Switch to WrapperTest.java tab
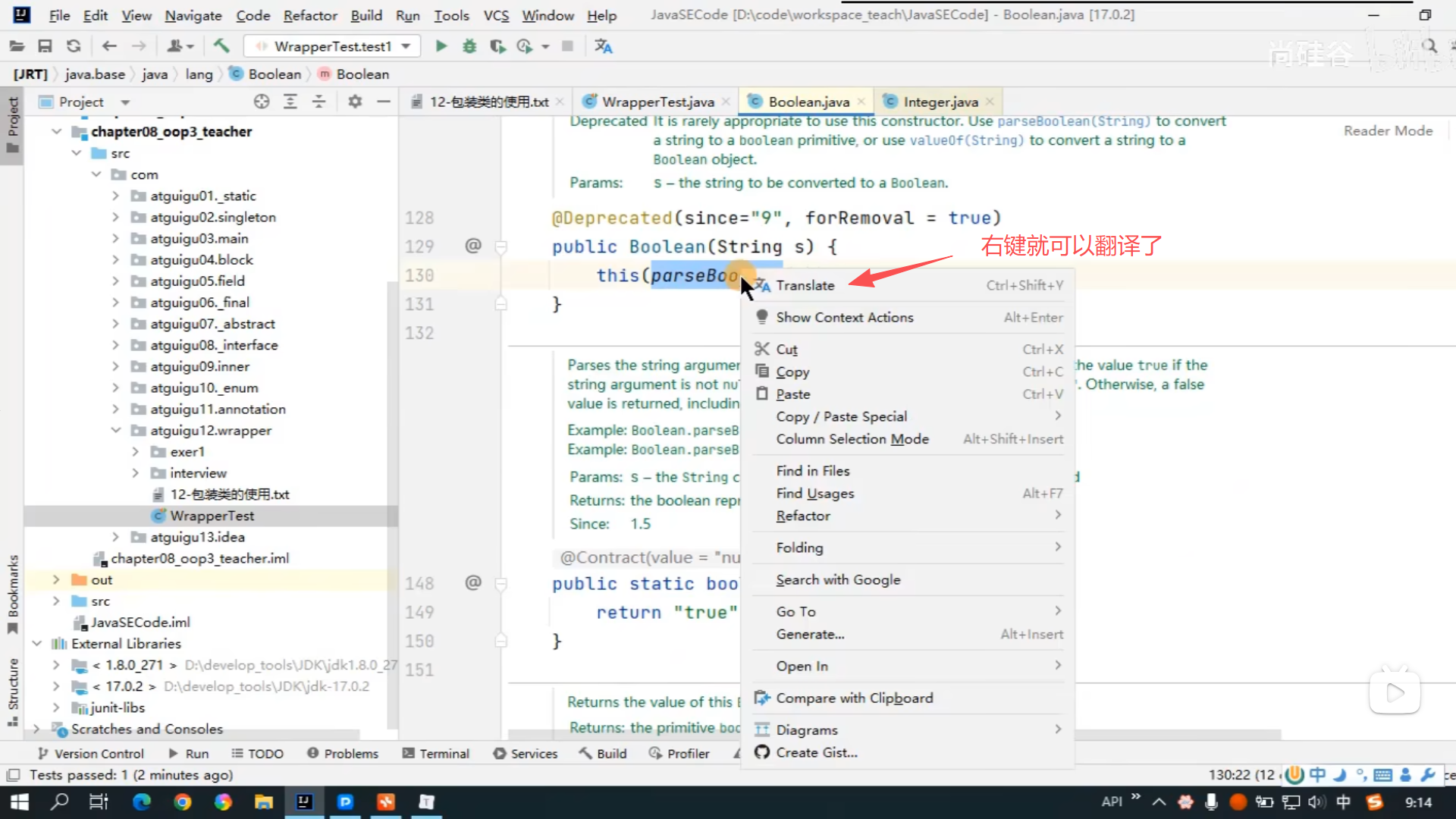The width and height of the screenshot is (1456, 819). click(657, 102)
